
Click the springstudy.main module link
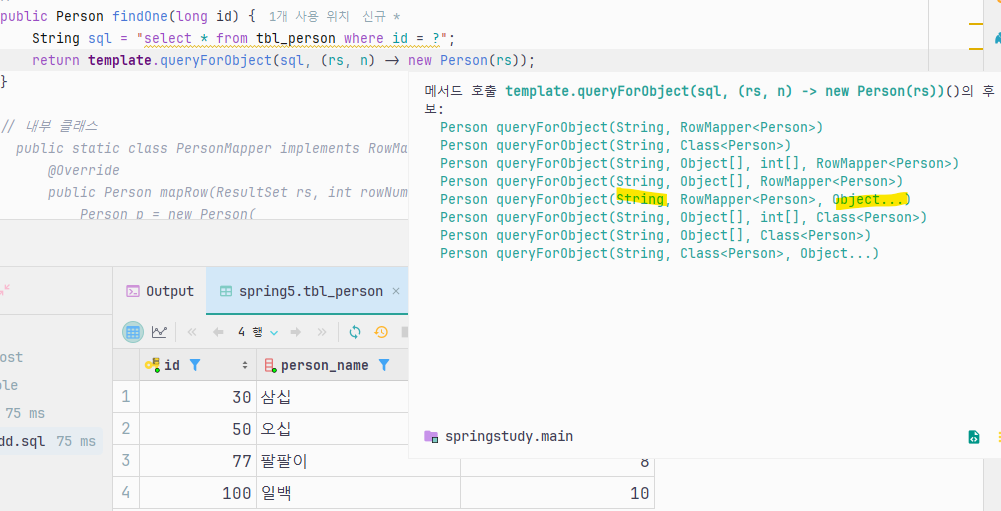click(x=509, y=437)
